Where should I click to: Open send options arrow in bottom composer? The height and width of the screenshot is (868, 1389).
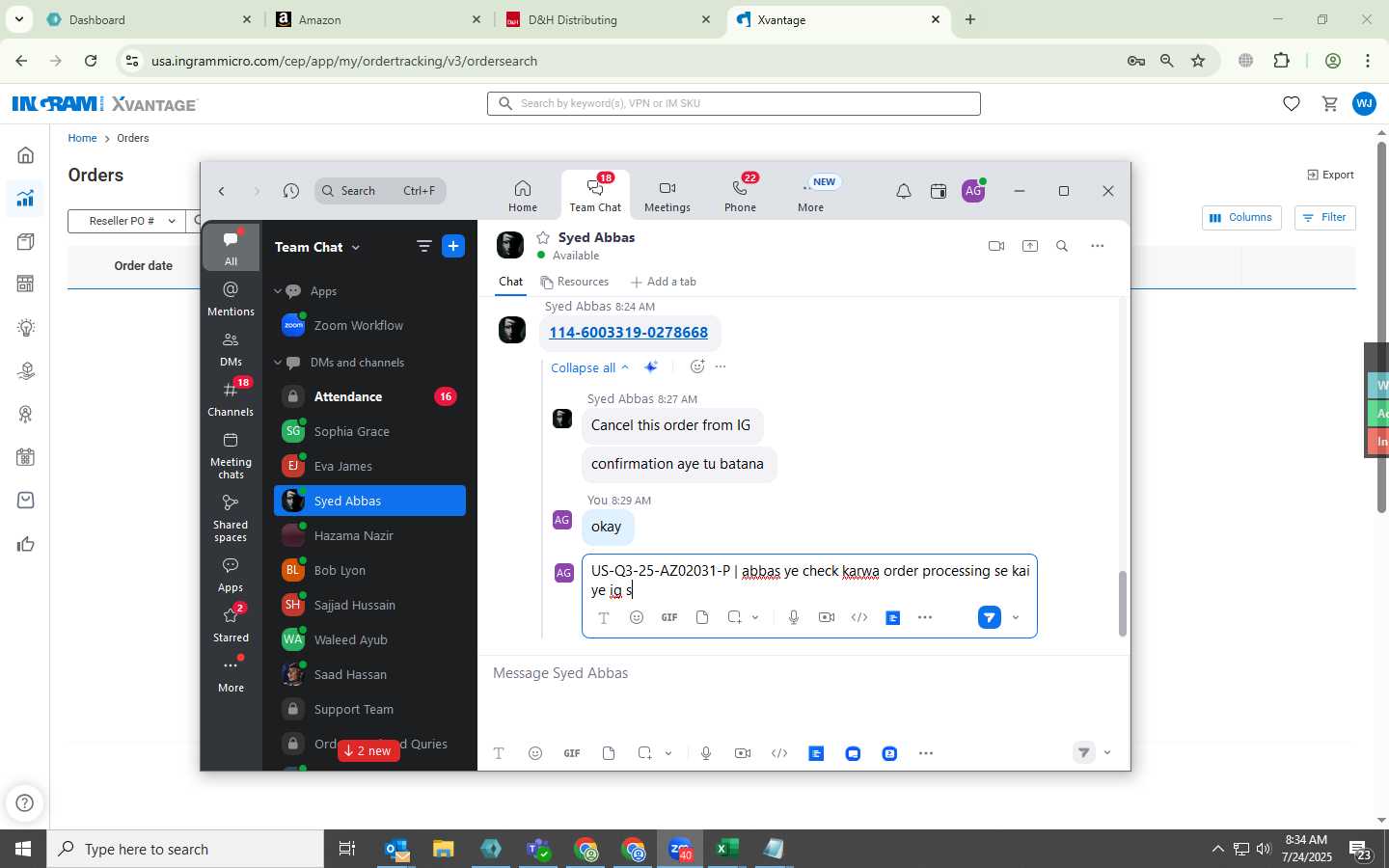click(1107, 753)
